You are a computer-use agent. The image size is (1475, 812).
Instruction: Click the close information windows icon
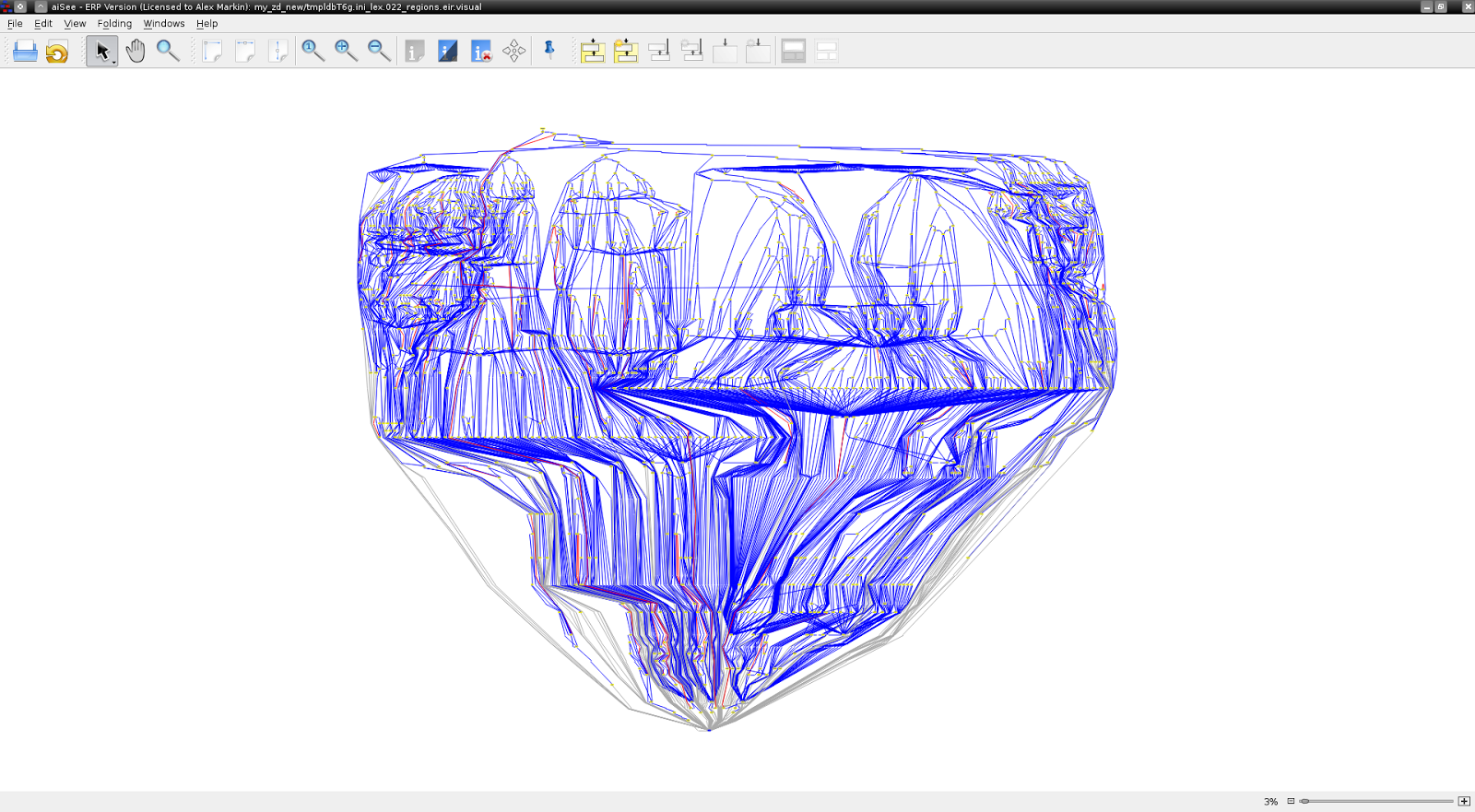coord(481,52)
